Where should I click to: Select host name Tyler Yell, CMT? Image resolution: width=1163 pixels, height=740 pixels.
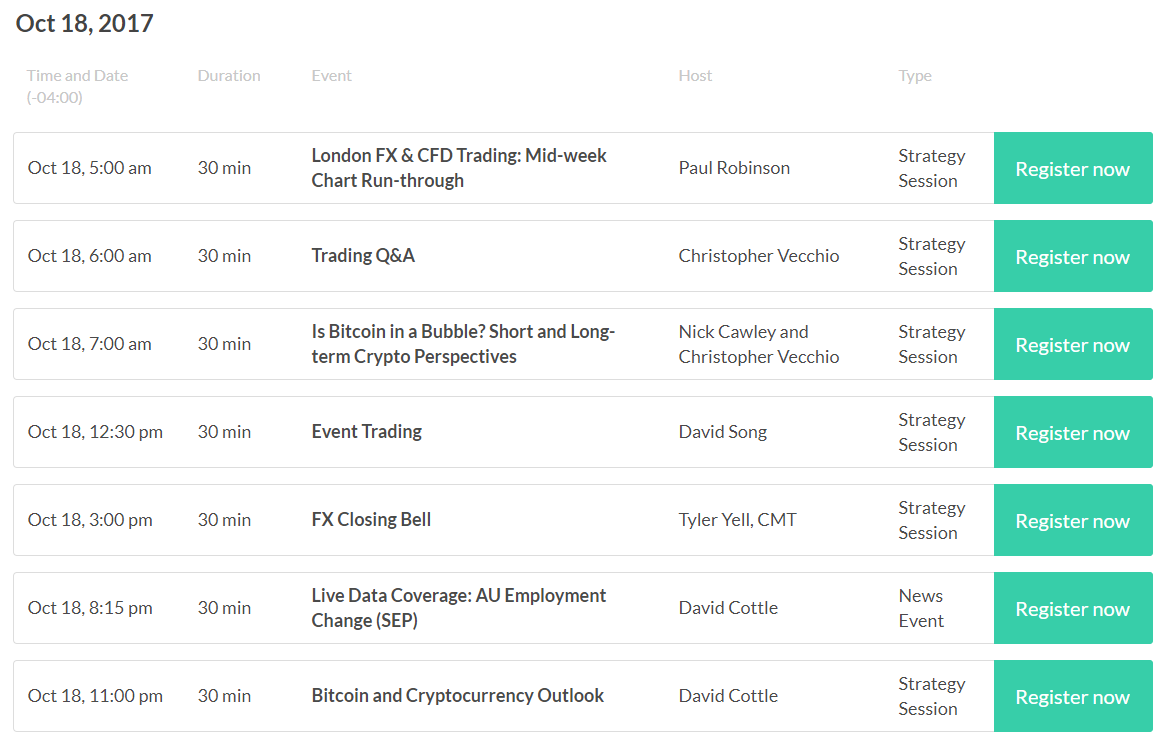point(737,520)
